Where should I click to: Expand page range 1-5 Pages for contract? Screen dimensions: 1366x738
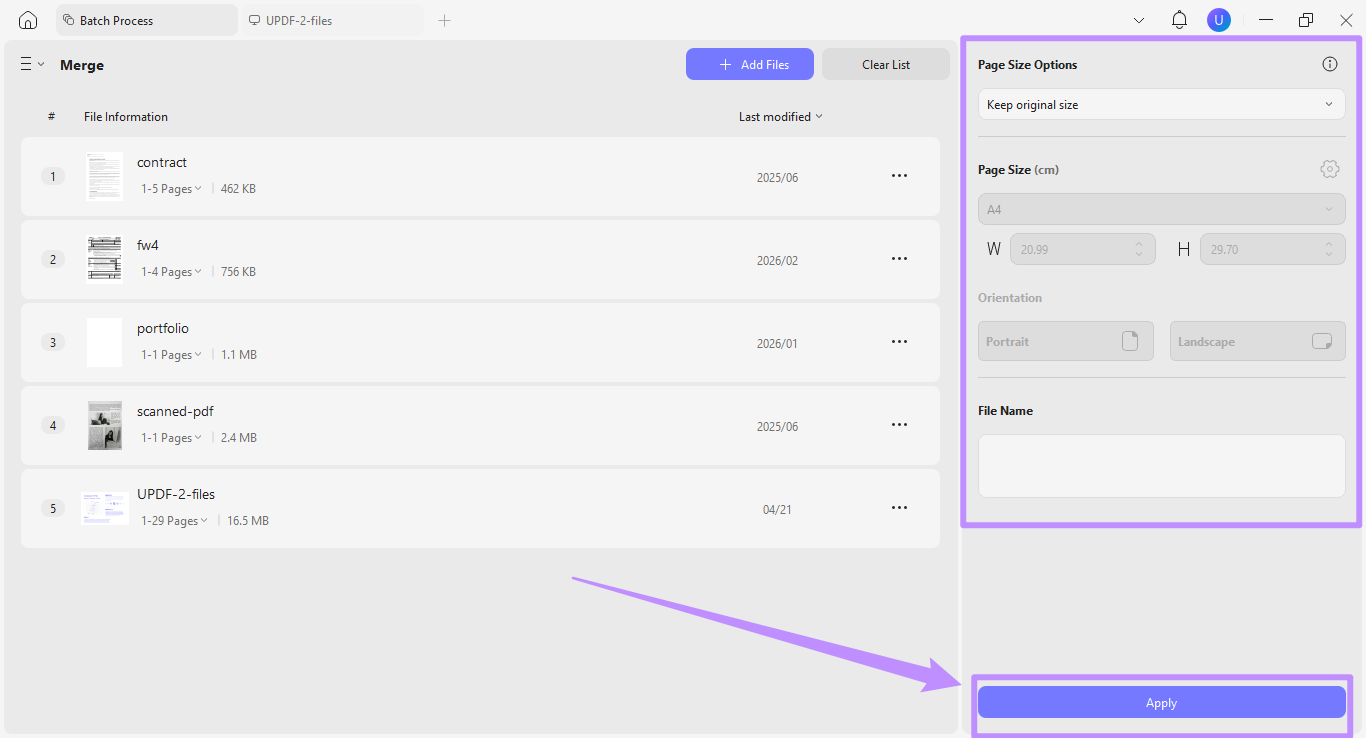[x=171, y=189]
